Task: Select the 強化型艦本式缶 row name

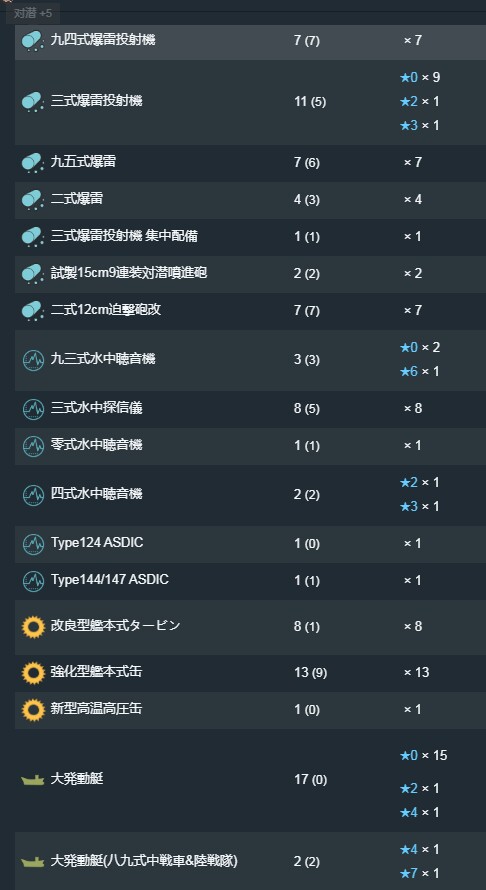Action: click(97, 671)
